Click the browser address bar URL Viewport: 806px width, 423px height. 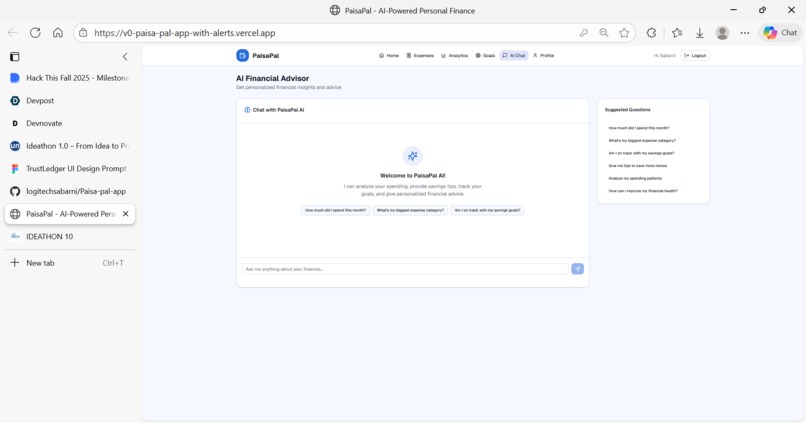185,33
